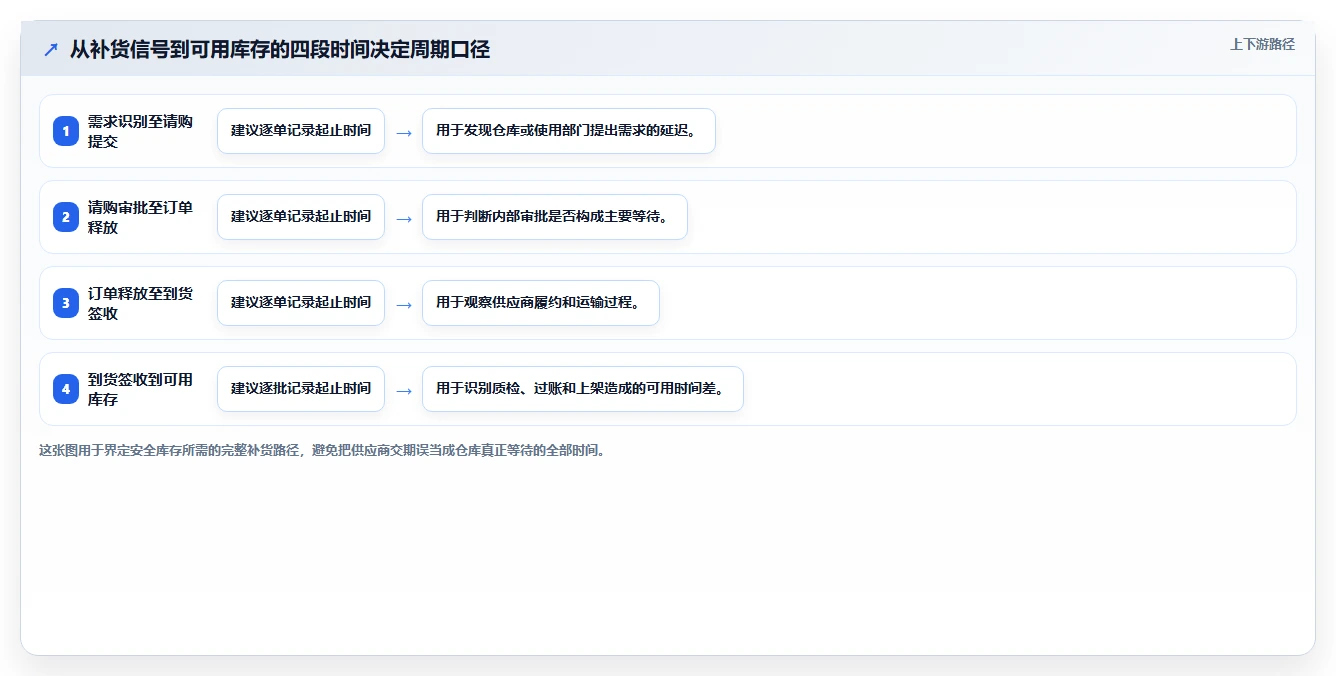
Task: Click 建议逐批记录起止时间 chip in step 4 row
Action: coord(301,389)
